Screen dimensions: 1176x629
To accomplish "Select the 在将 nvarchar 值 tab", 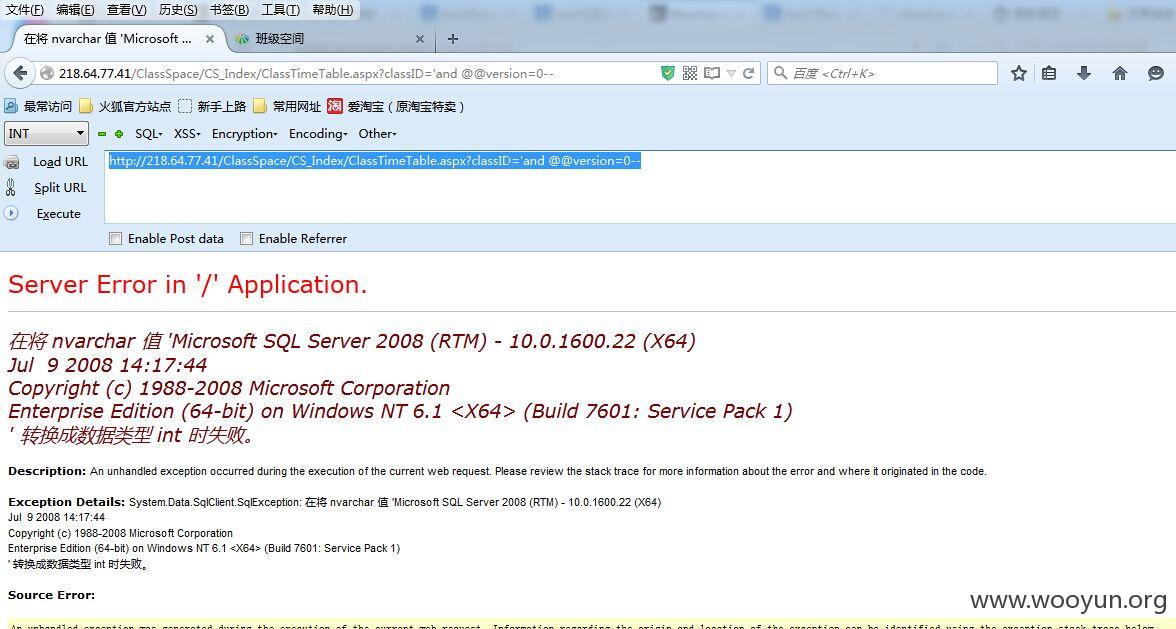I will [114, 39].
